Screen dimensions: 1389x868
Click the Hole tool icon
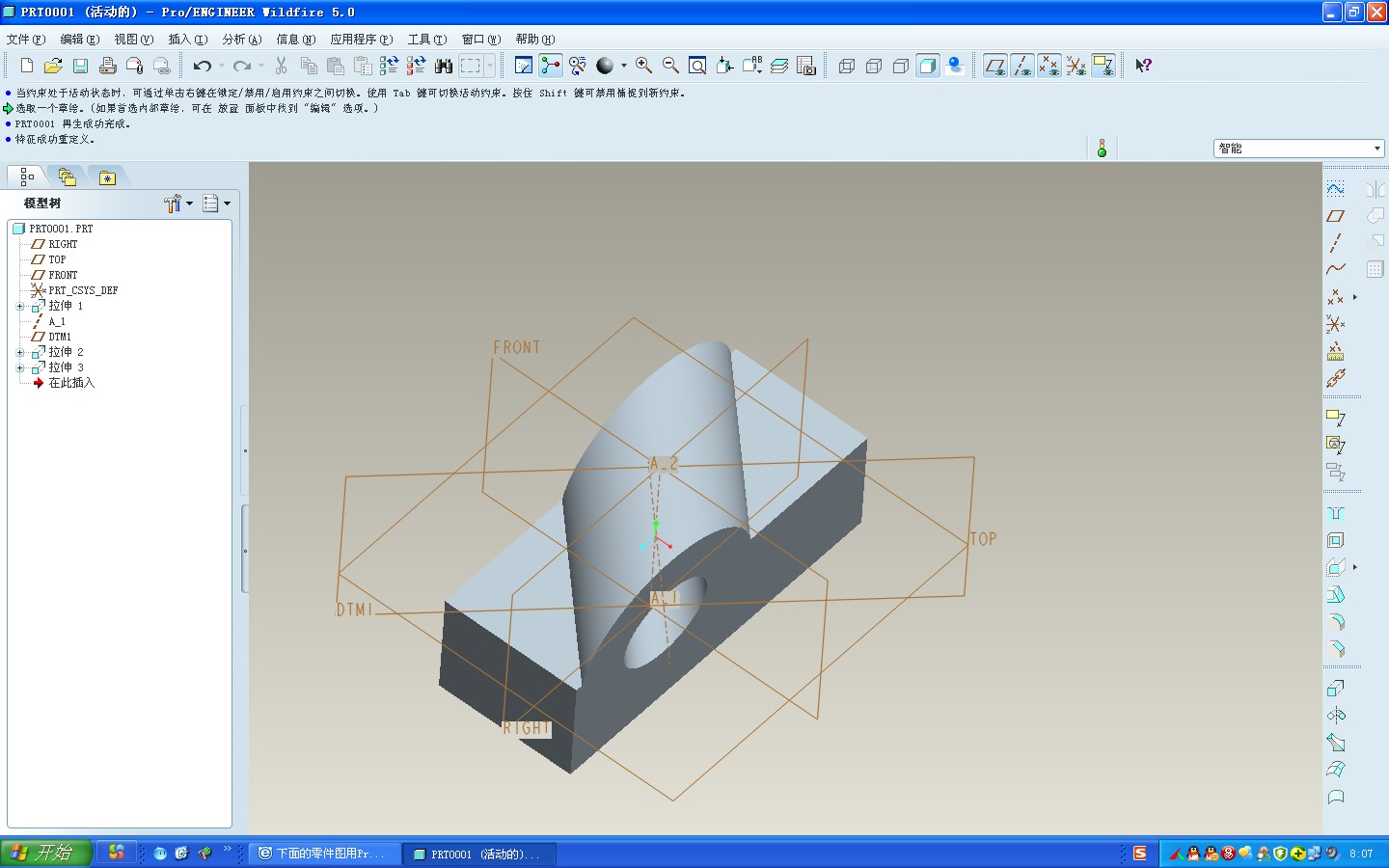coord(1336,513)
